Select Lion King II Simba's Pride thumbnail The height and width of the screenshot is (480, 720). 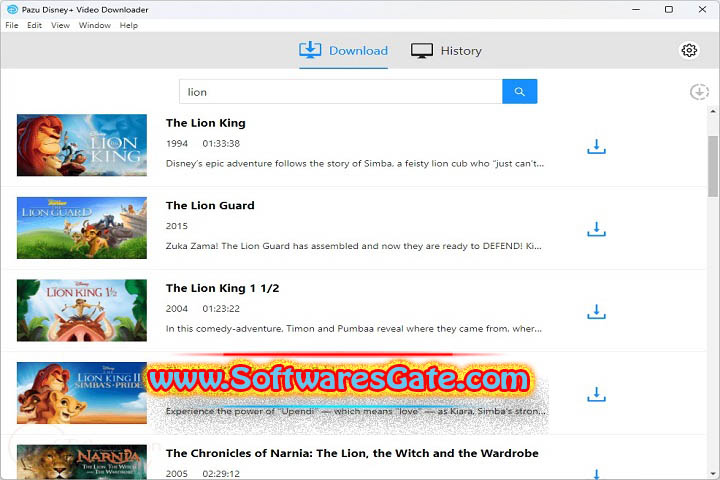[82, 393]
